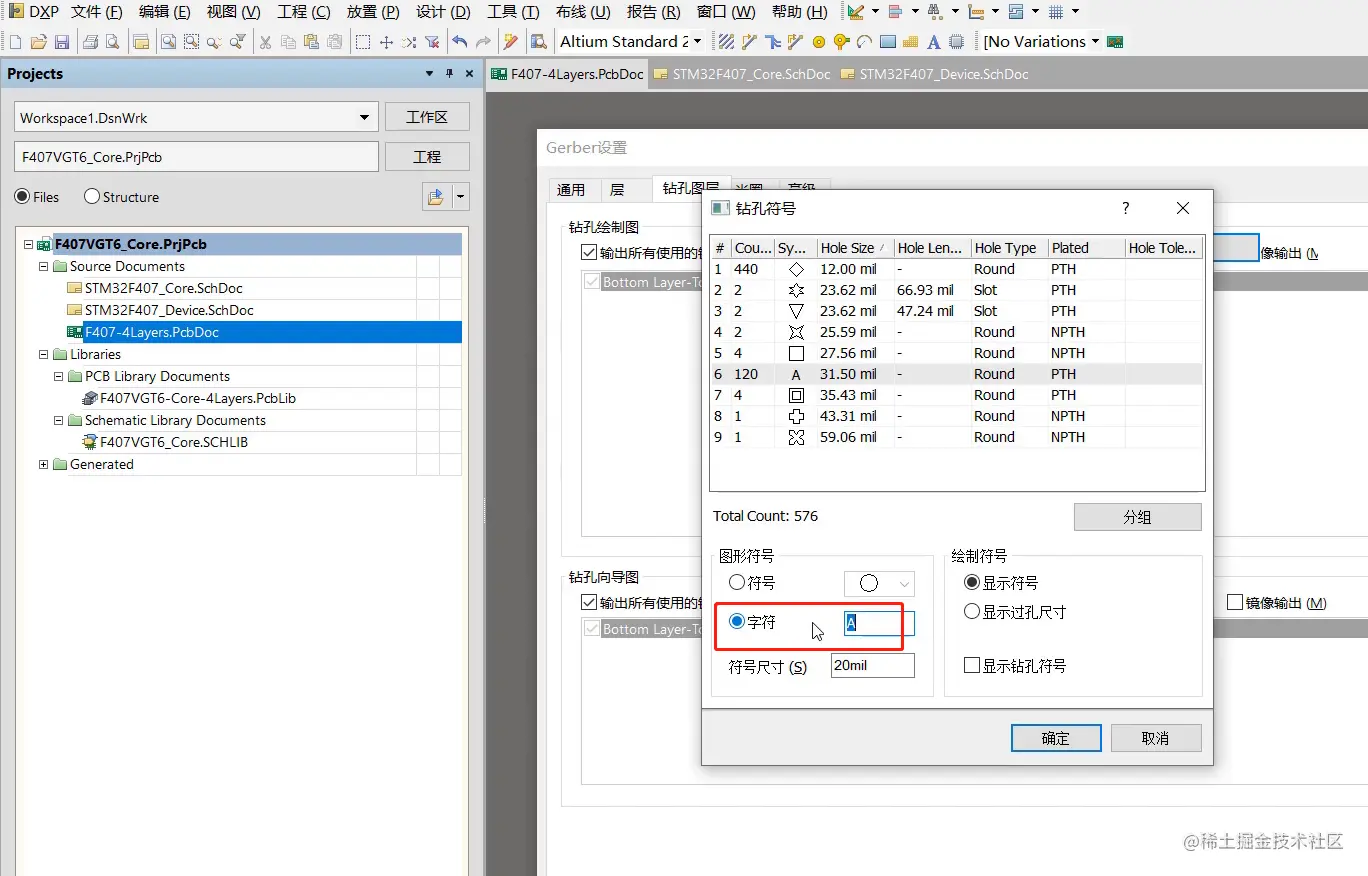1368x876 pixels.
Task: Open the alignment tools icon
Action: pyautogui.click(x=895, y=12)
